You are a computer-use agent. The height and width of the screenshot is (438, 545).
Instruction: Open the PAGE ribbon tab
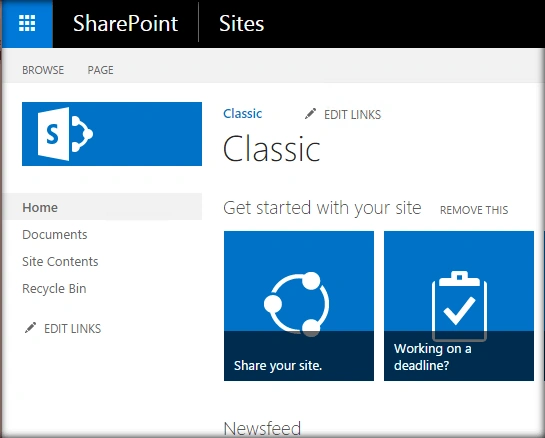[100, 70]
